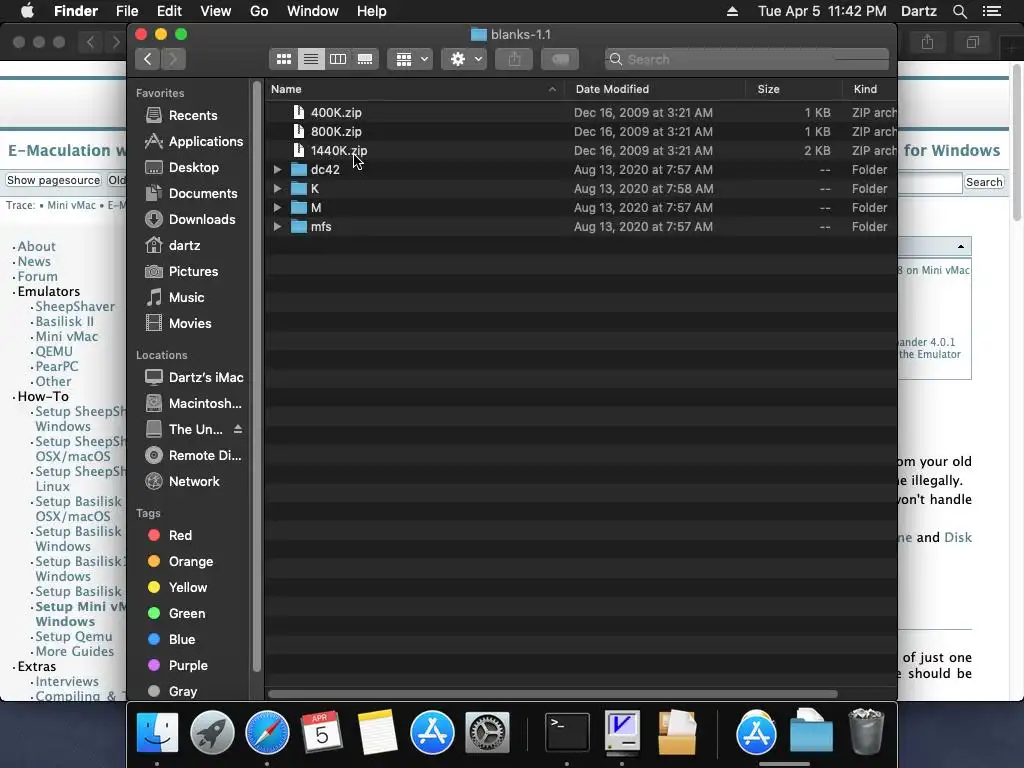
Task: Click the About link in browser window
Action: [37, 246]
